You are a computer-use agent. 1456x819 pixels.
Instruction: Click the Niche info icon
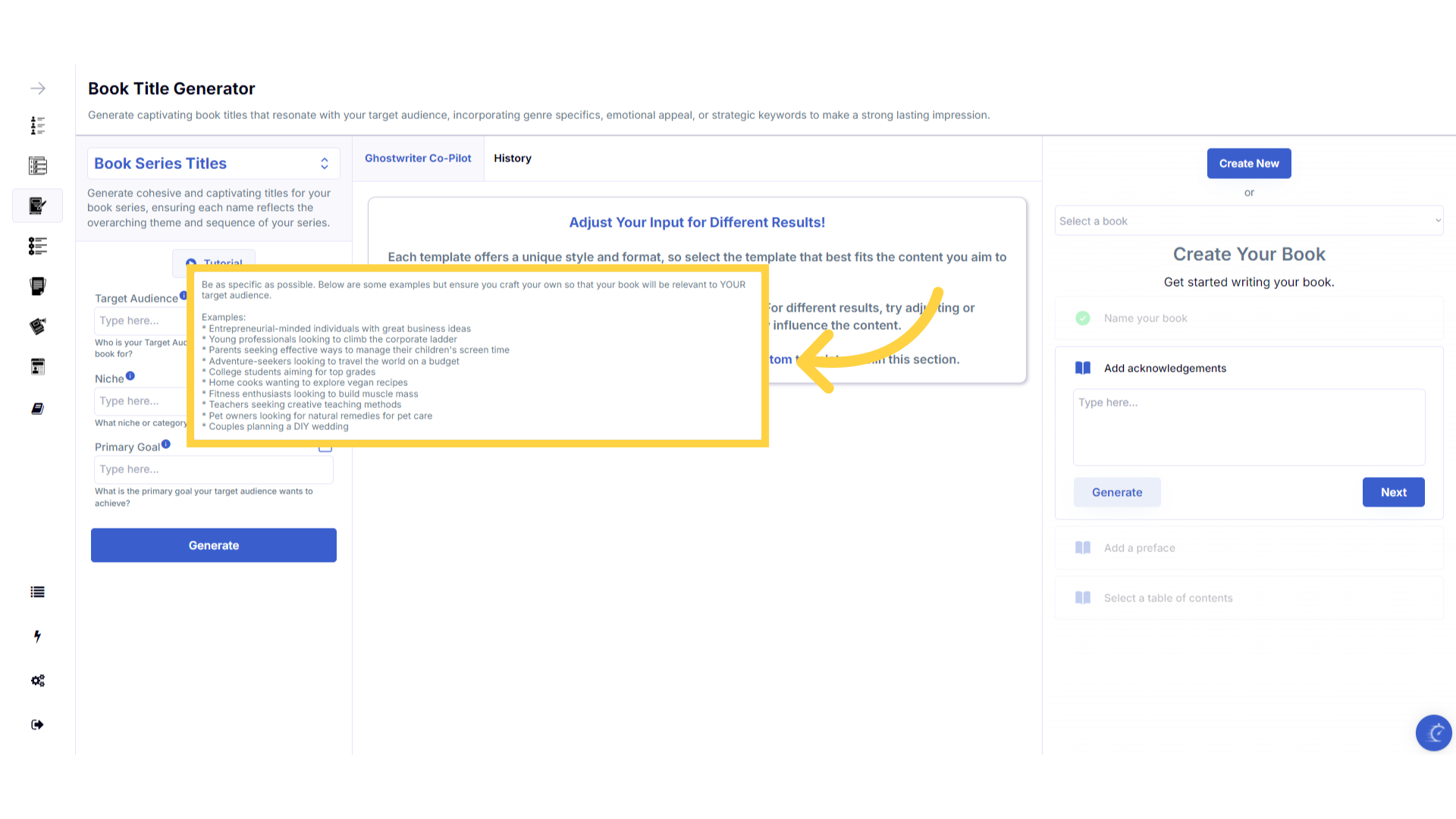[130, 376]
